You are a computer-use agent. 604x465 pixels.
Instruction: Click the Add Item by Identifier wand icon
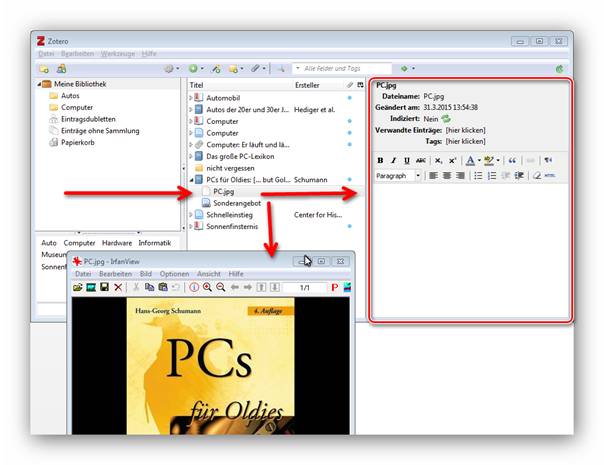216,69
